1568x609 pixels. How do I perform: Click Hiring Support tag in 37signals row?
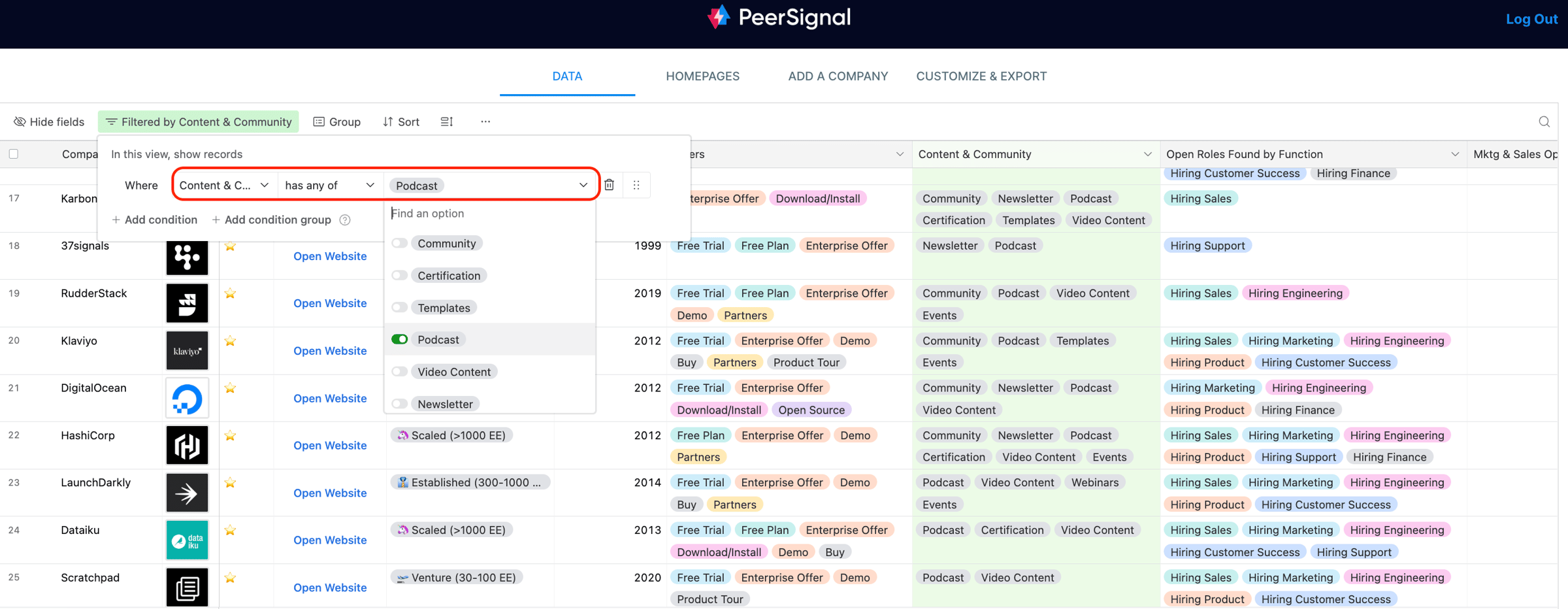tap(1207, 246)
